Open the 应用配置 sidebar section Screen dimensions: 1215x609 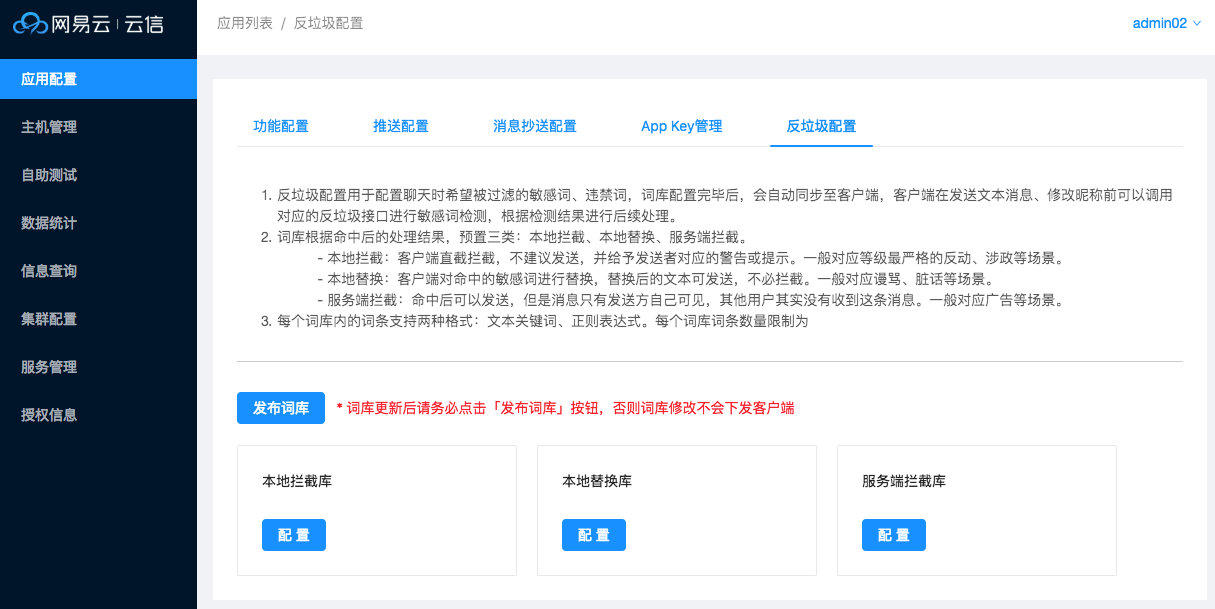(55, 77)
